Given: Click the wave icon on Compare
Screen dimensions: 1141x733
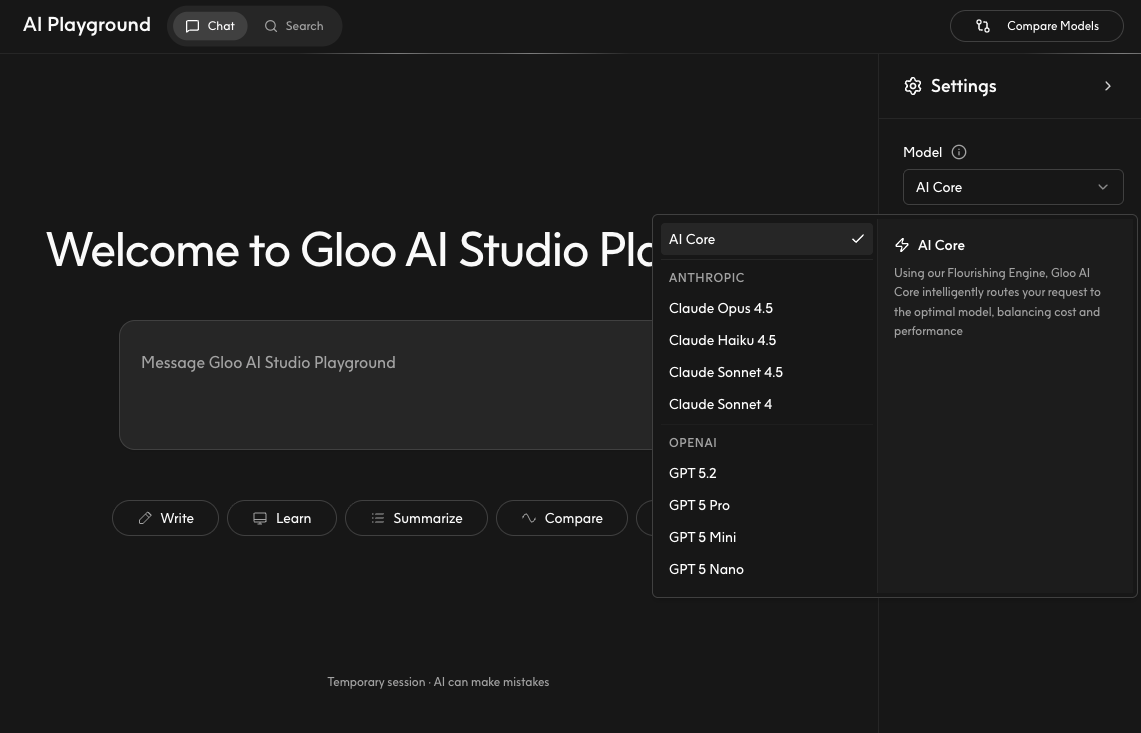Looking at the screenshot, I should coord(529,518).
